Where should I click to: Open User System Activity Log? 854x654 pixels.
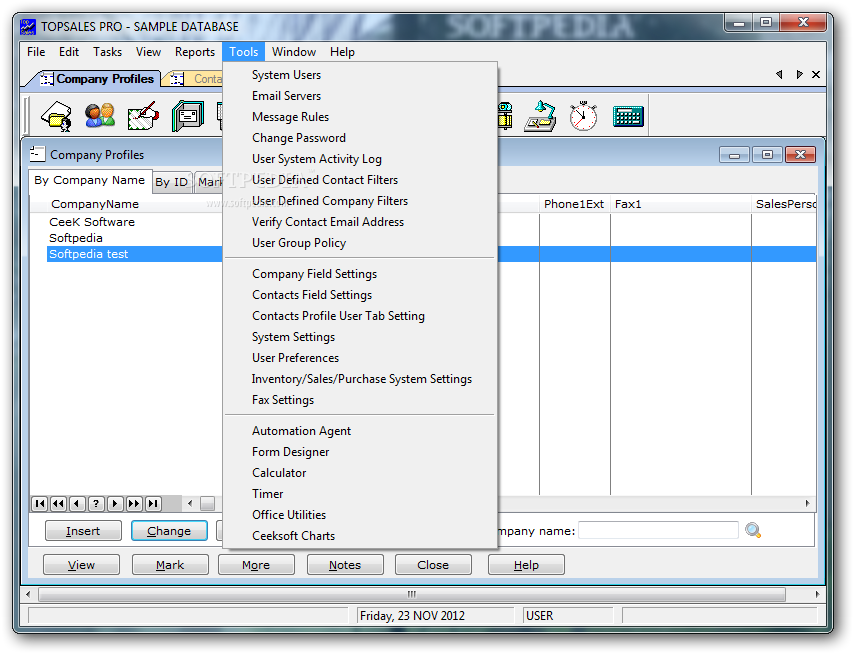[x=360, y=159]
